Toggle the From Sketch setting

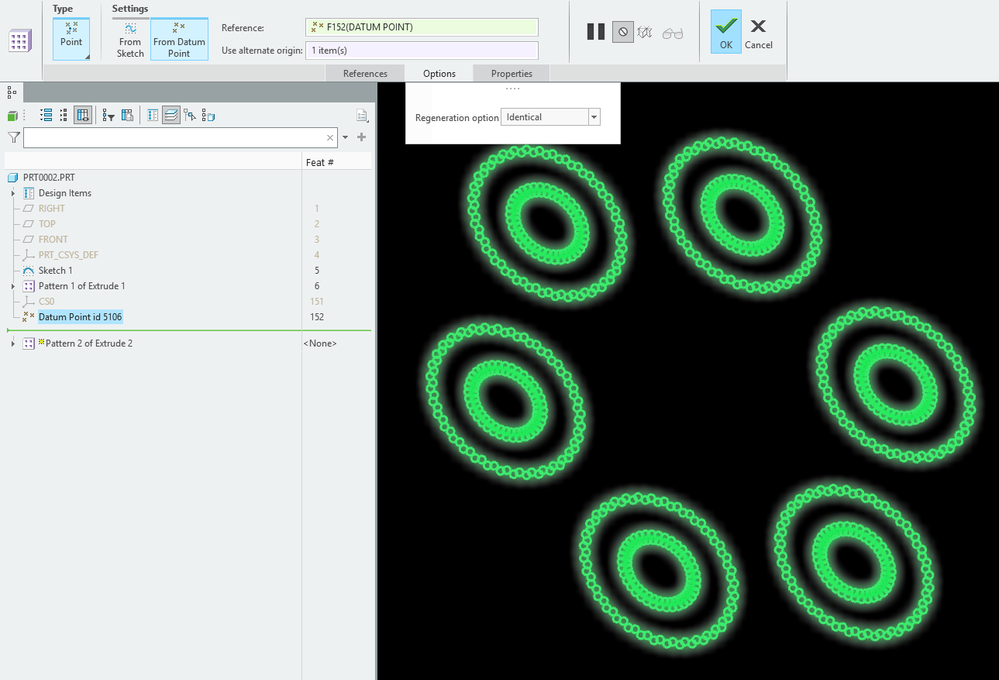(130, 40)
